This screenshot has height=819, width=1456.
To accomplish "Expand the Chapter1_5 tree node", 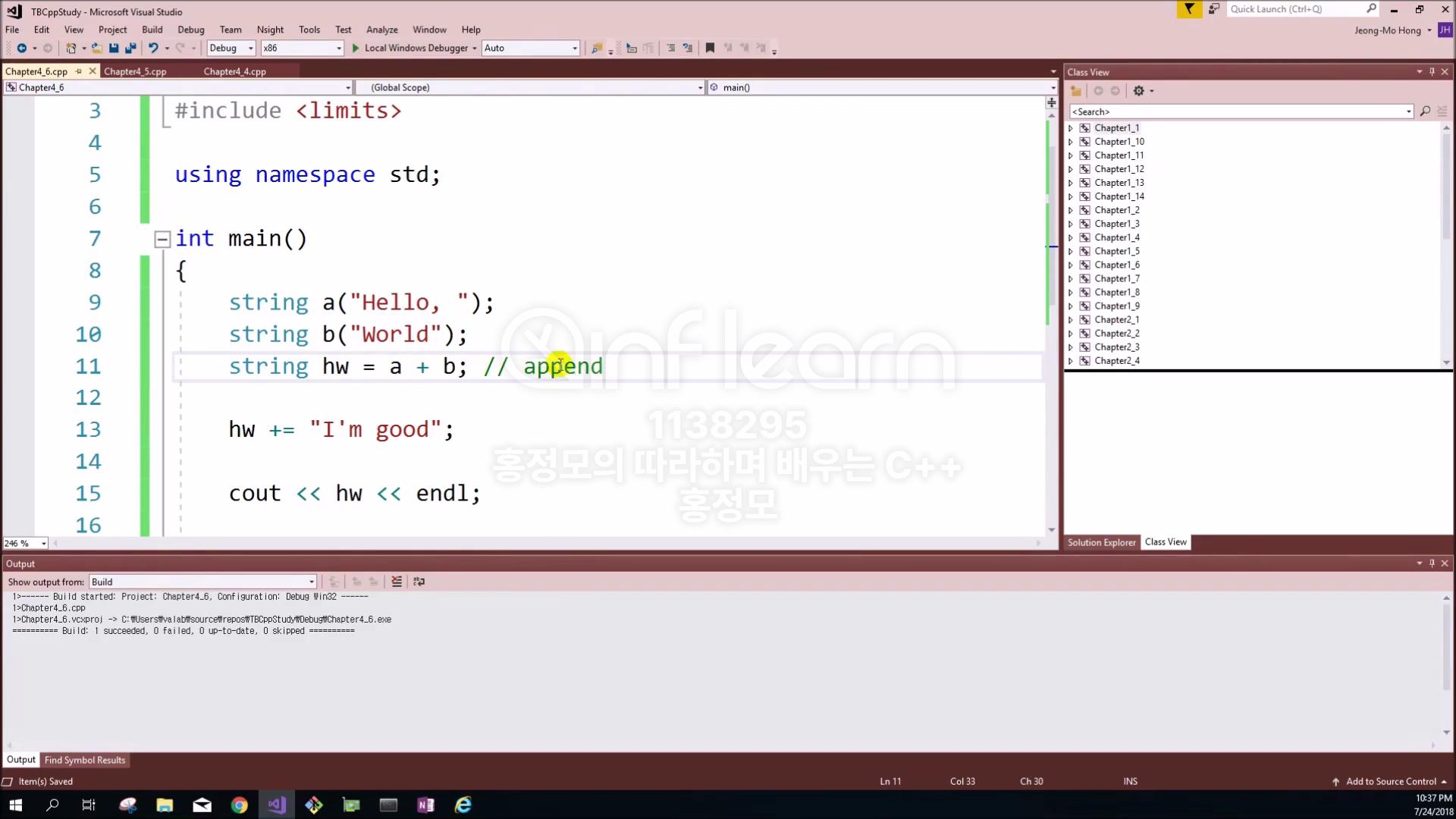I will tap(1071, 252).
